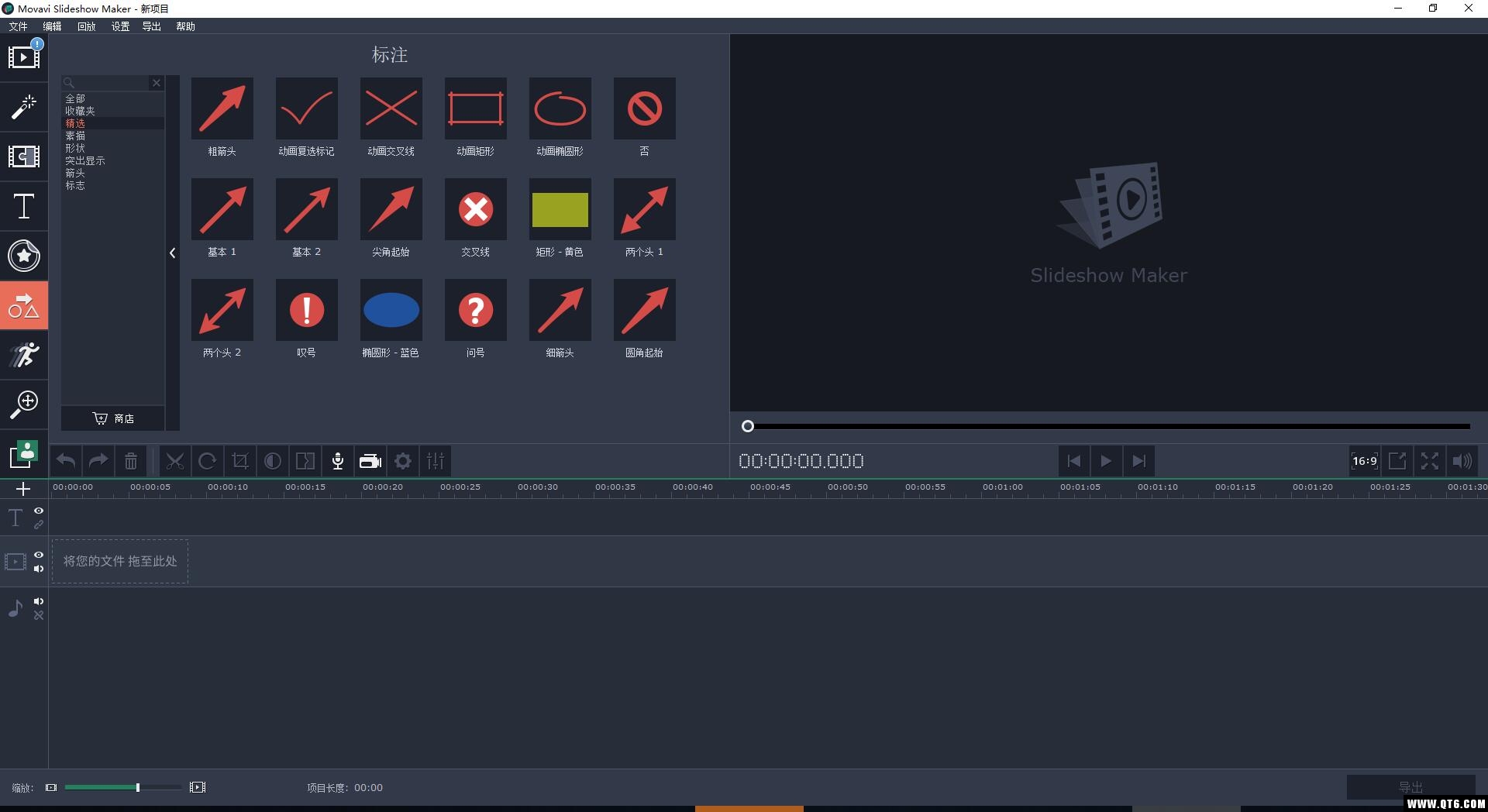
Task: Open the filters magic wand tab
Action: tap(24, 107)
